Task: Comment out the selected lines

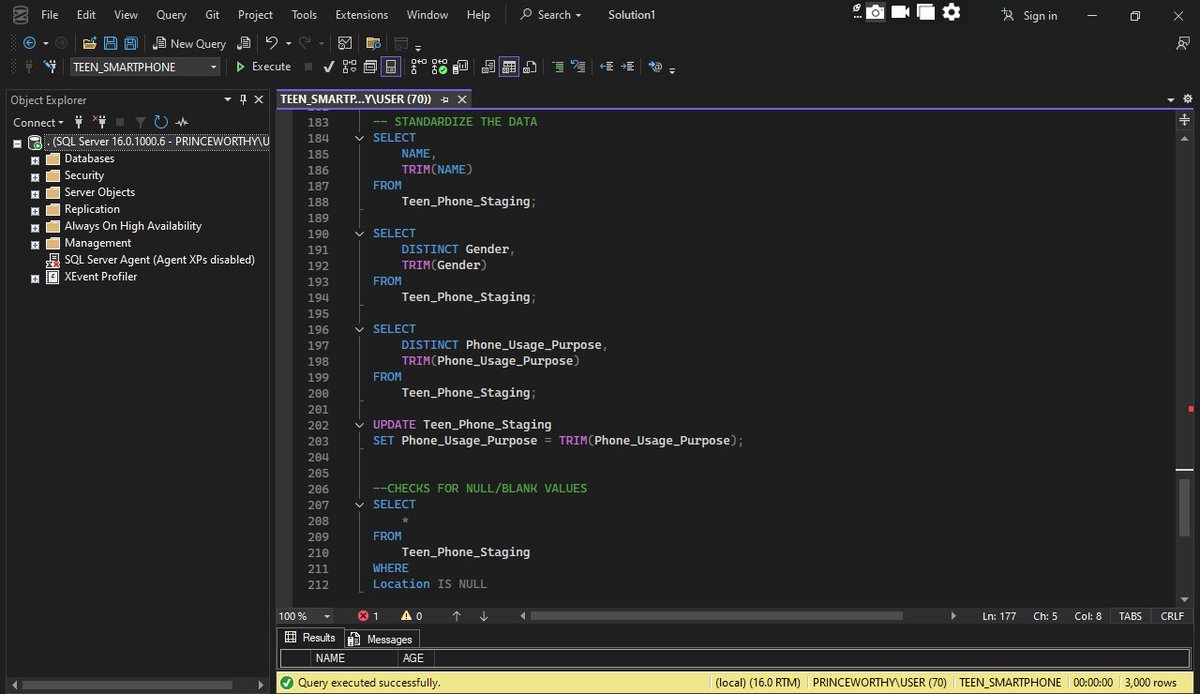Action: click(x=556, y=67)
